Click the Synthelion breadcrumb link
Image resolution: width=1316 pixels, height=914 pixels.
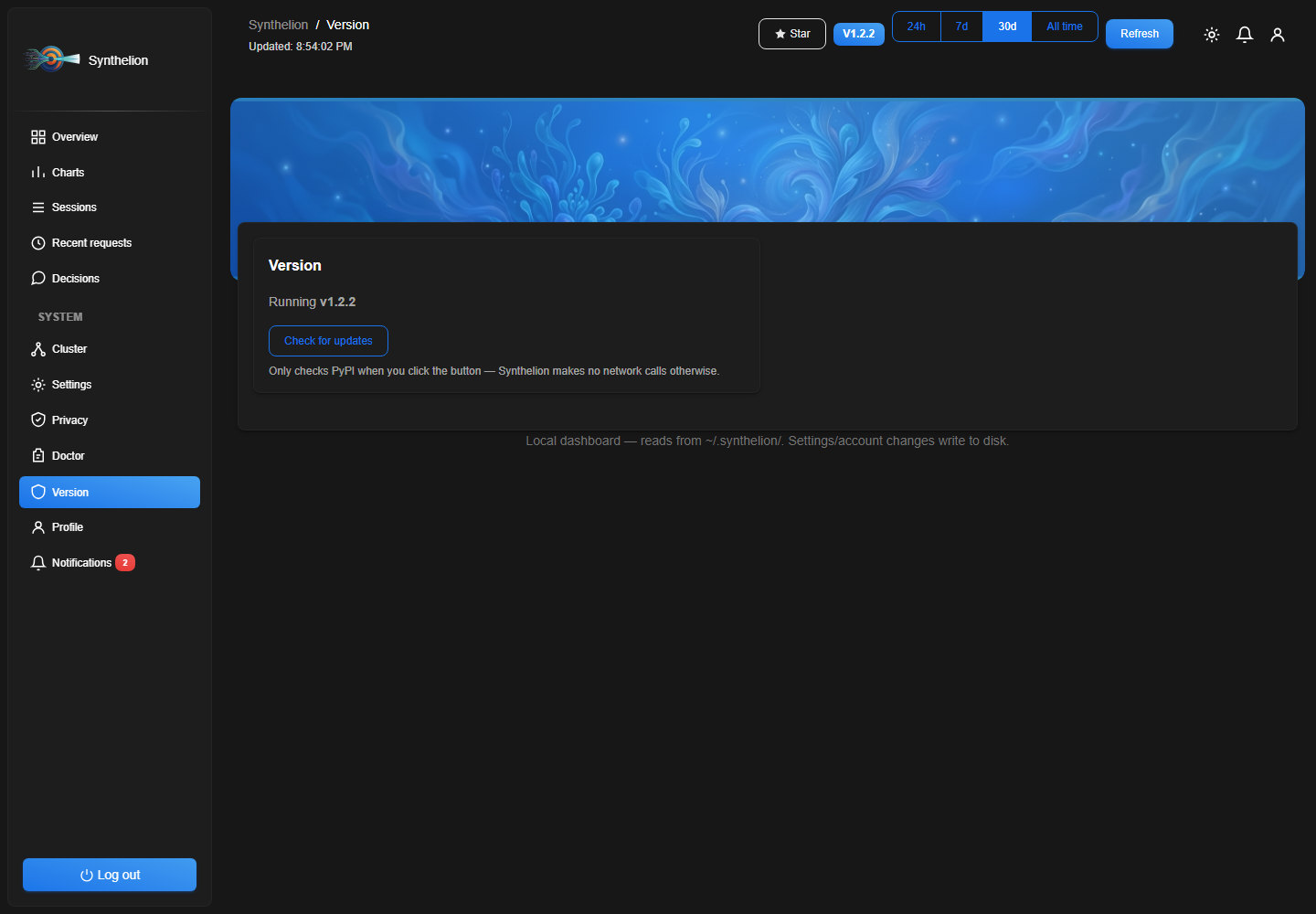(x=278, y=25)
